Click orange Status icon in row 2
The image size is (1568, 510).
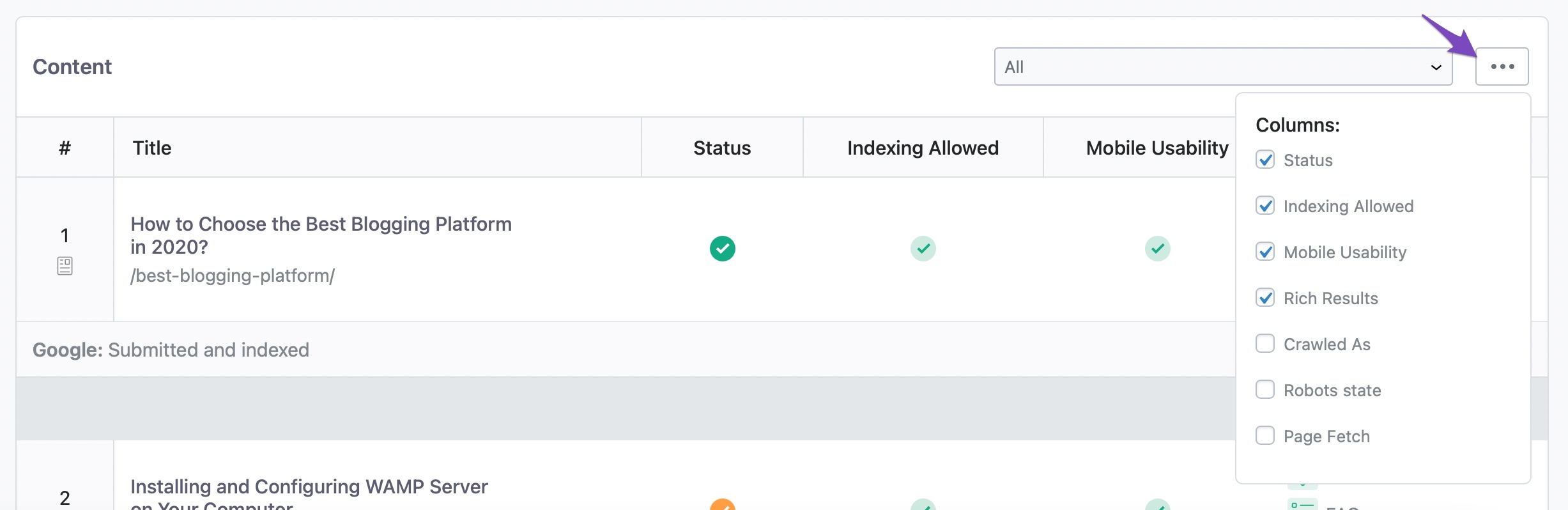(722, 504)
